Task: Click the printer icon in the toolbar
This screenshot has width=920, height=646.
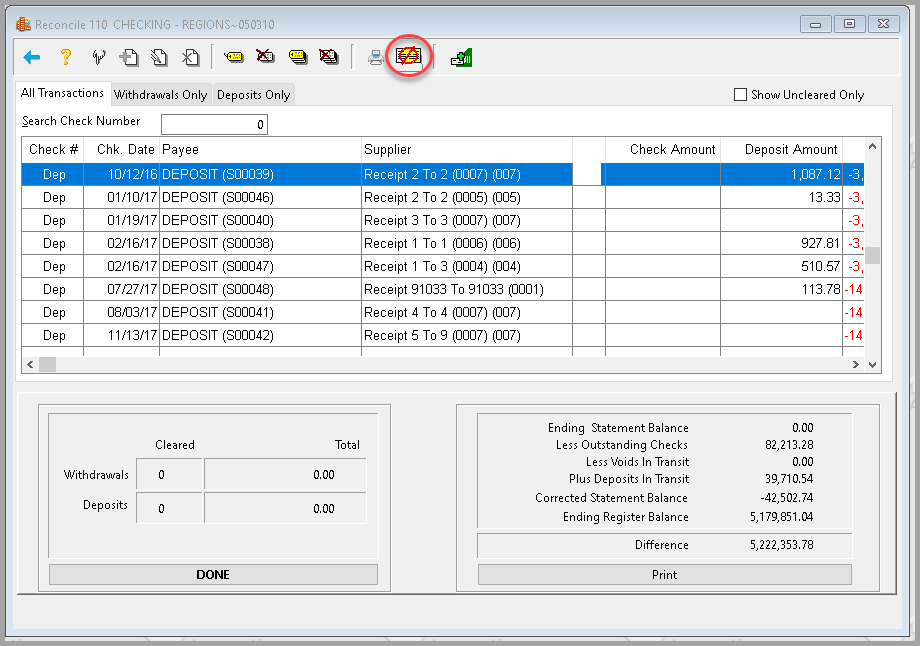Action: (x=376, y=58)
